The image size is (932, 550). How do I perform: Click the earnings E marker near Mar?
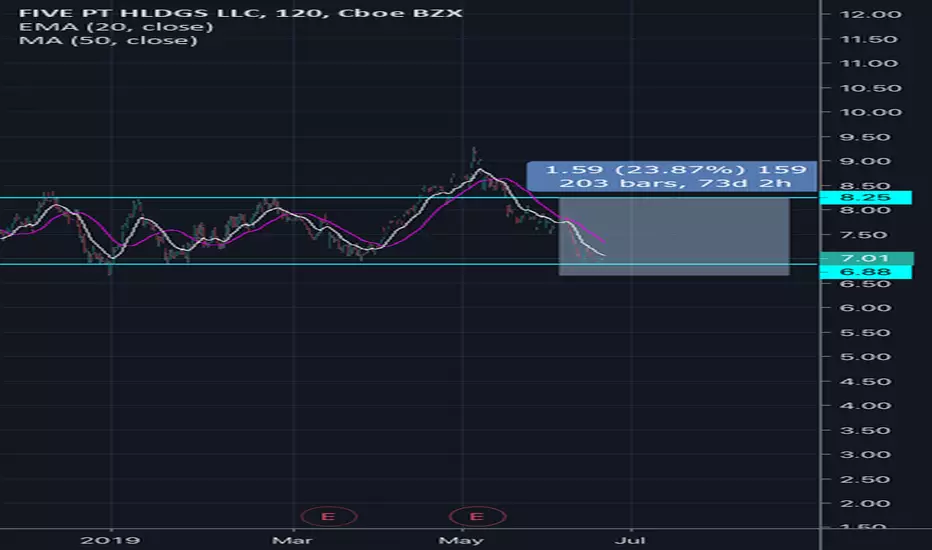pyautogui.click(x=329, y=516)
